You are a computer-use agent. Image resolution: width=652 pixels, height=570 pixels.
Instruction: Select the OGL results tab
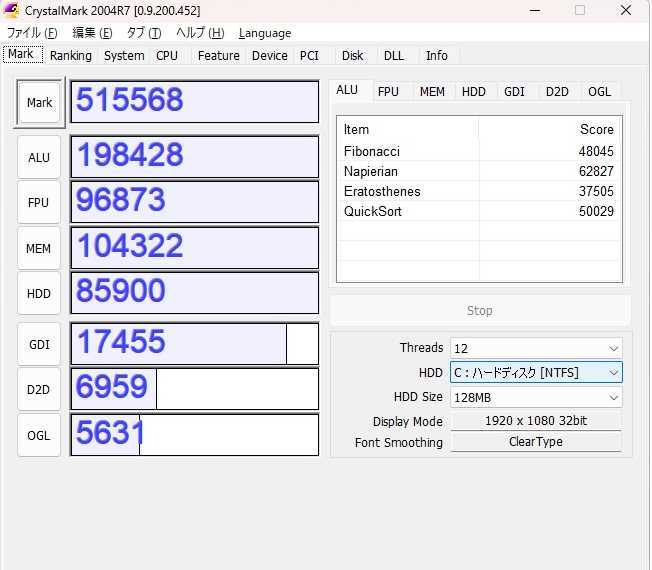[599, 91]
